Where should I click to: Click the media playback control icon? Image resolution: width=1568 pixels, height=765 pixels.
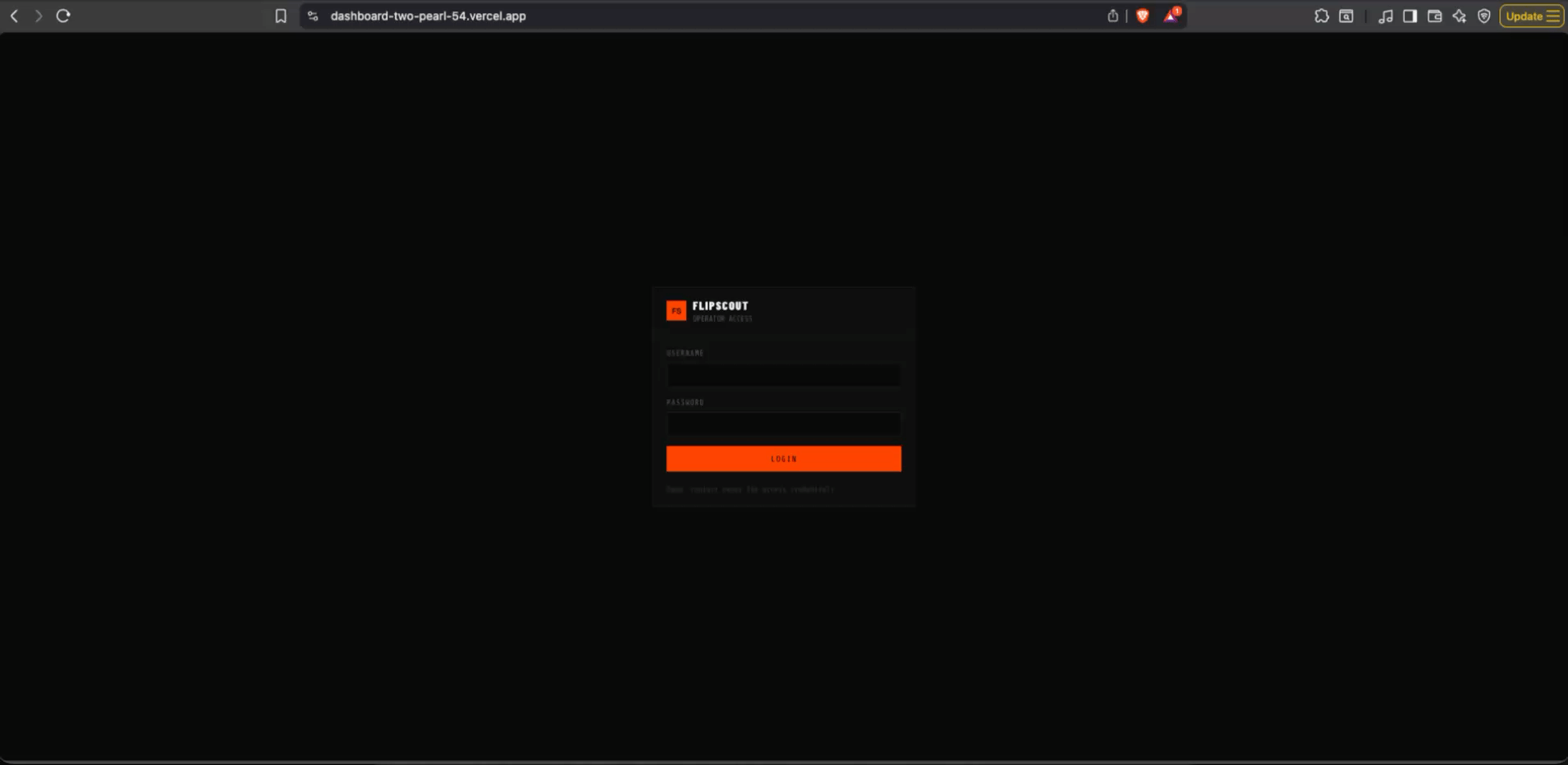[1387, 16]
